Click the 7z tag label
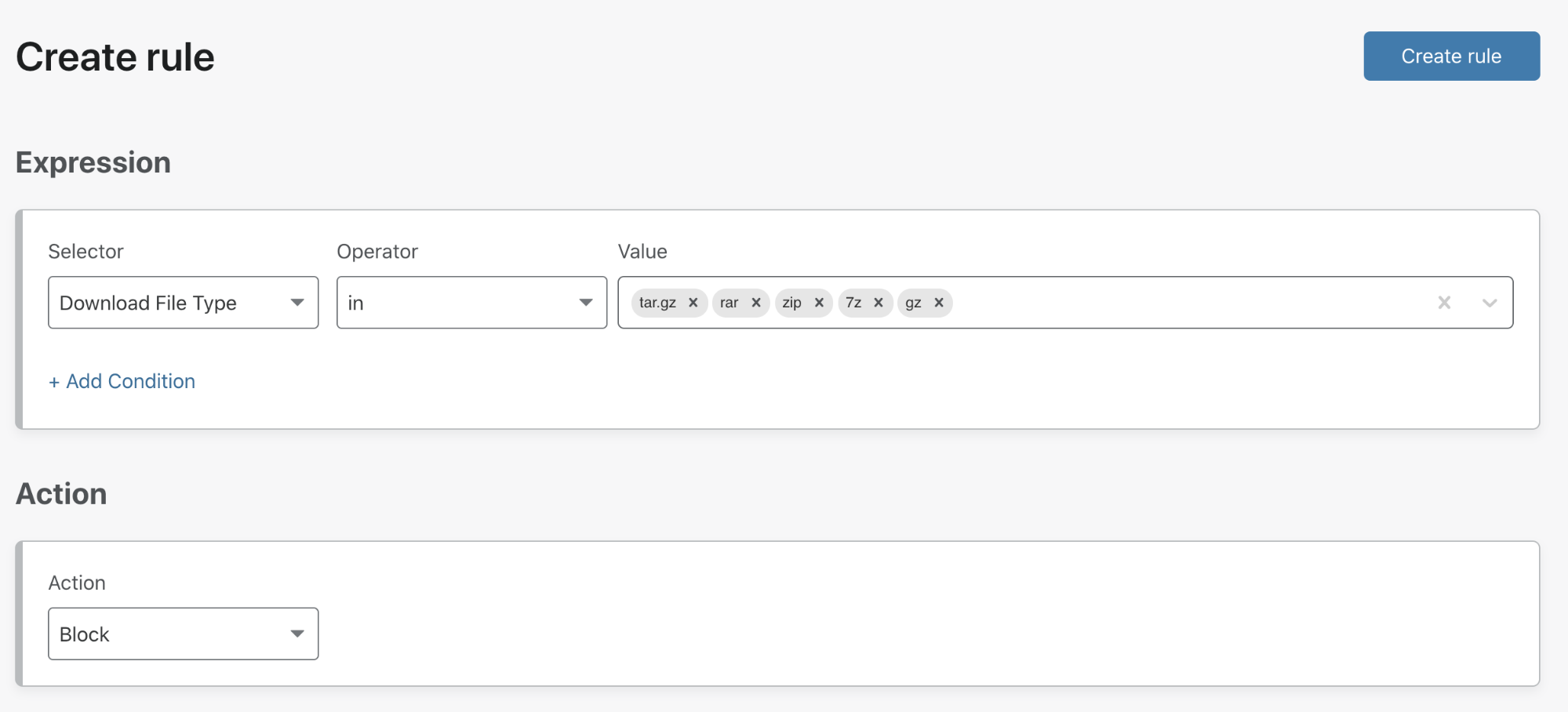This screenshot has width=1568, height=712. [x=853, y=303]
